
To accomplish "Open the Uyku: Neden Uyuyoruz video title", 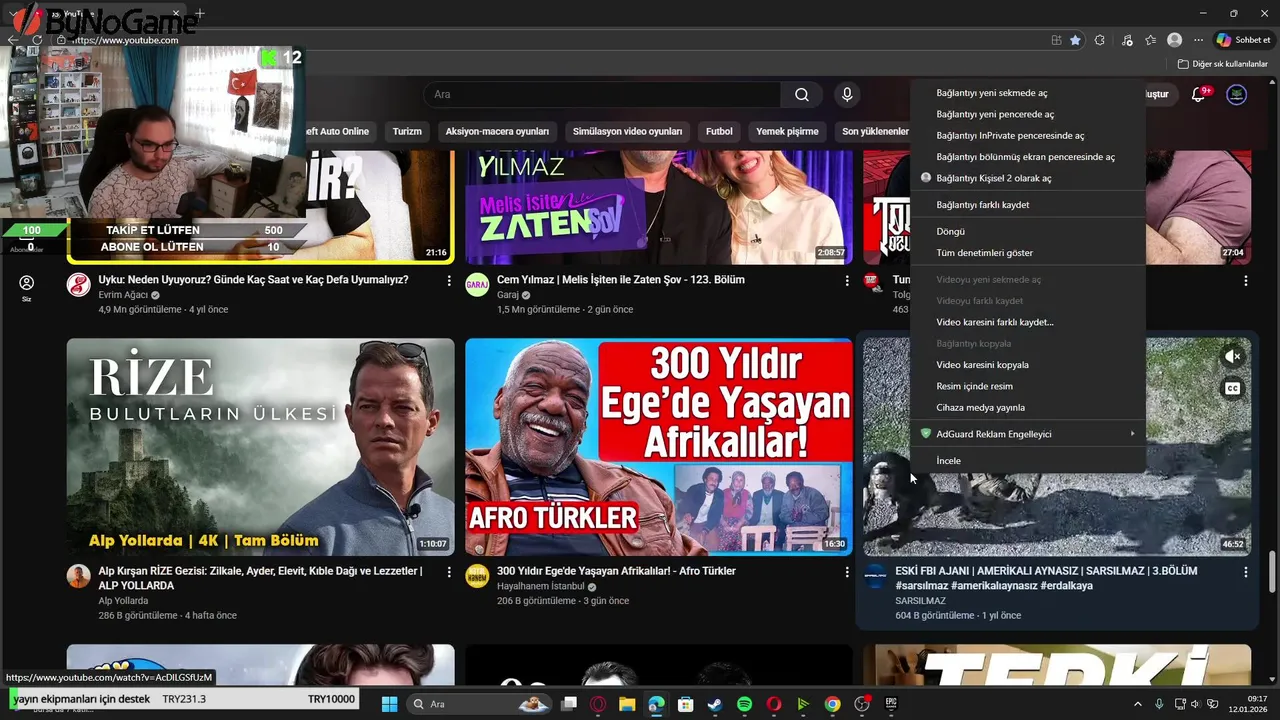I will click(253, 280).
